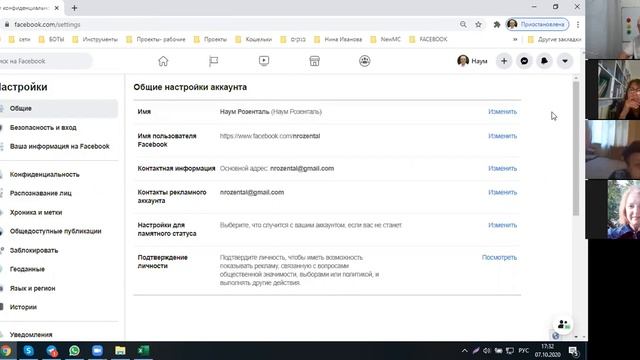The height and width of the screenshot is (360, 640).
Task: Open WhatsApp from the taskbar
Action: pos(74,351)
